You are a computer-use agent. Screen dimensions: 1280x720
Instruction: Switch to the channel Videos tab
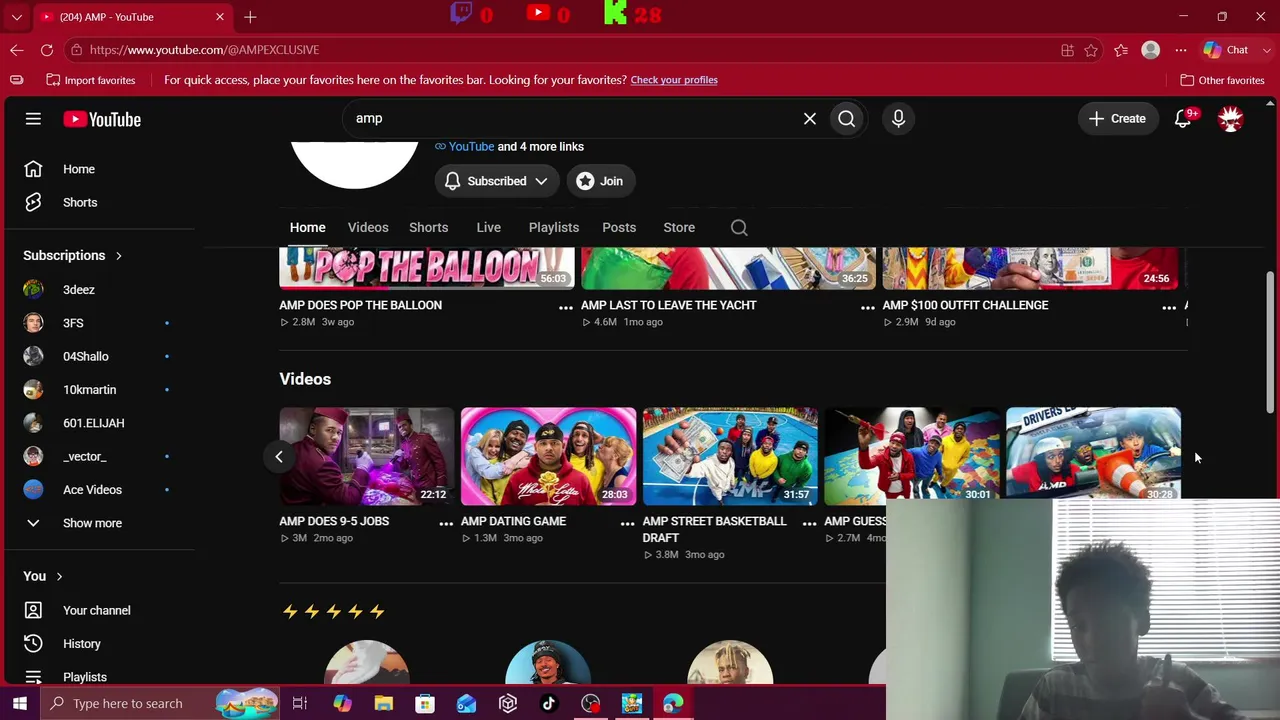pyautogui.click(x=368, y=228)
